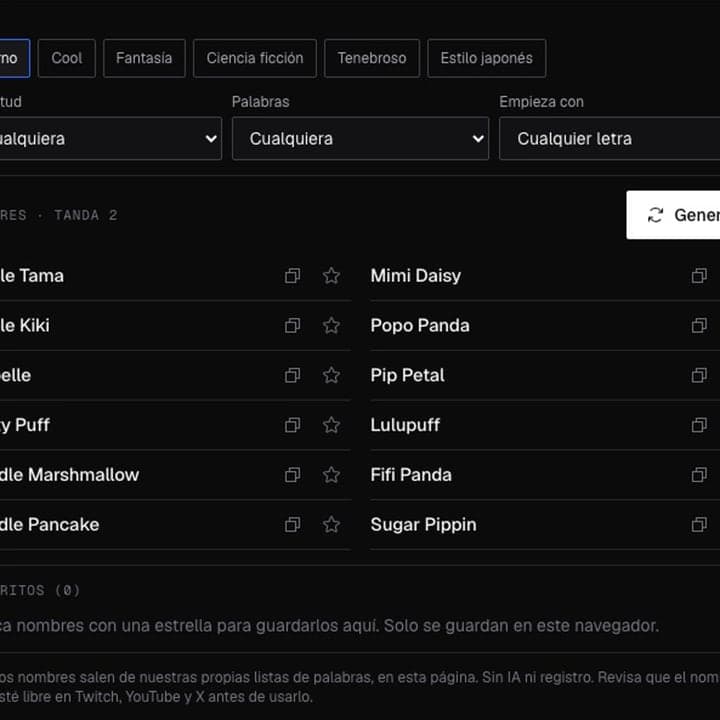Click the Palabras field label
The image size is (720, 720).
pyautogui.click(x=260, y=101)
